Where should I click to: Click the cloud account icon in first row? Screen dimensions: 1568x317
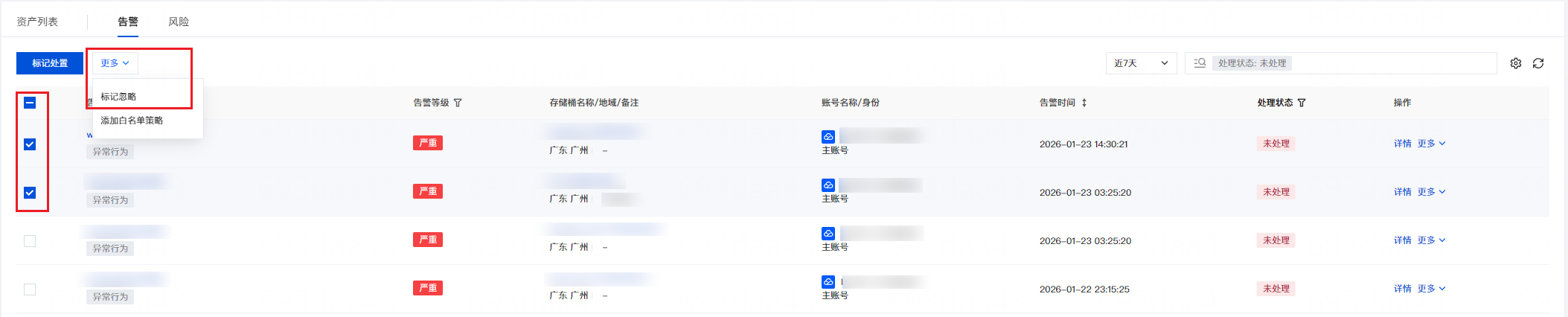pos(828,137)
